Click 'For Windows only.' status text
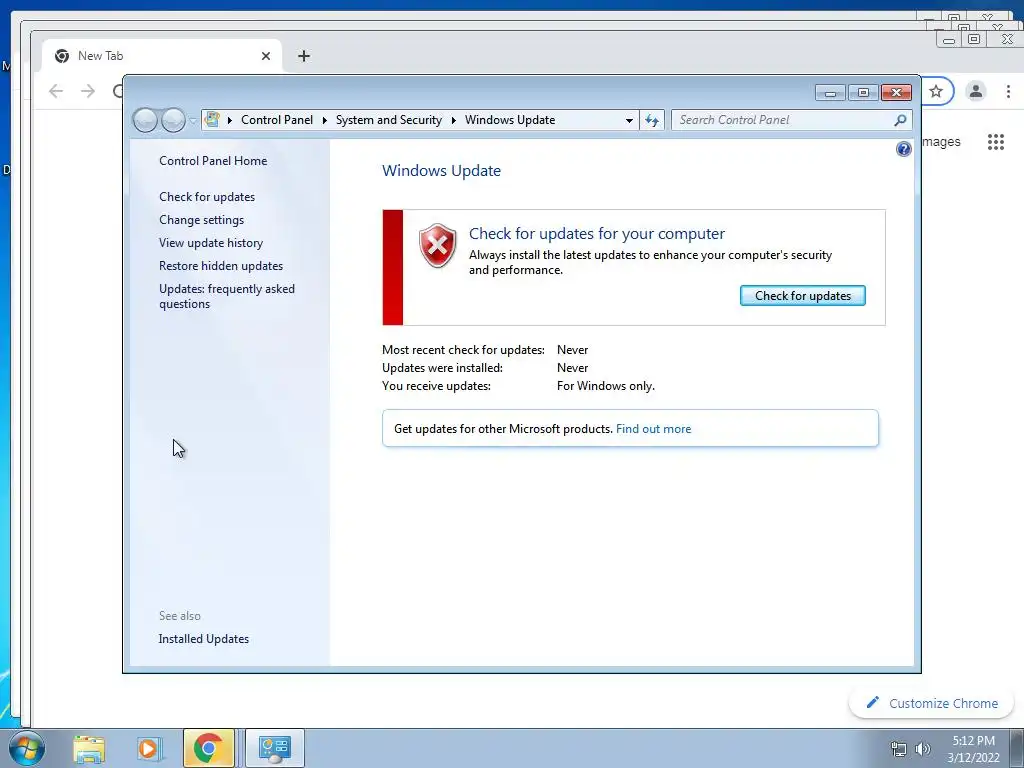Screen dimensions: 1024x768 pos(605,386)
